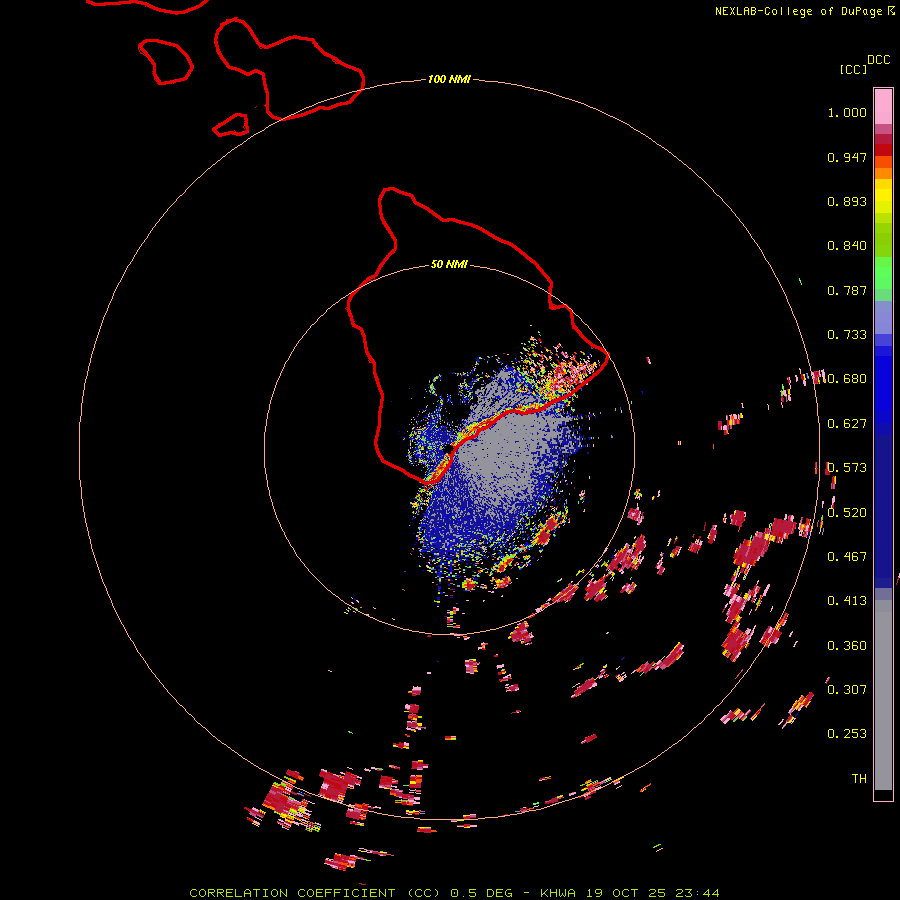This screenshot has width=900, height=900.
Task: Click the TH threshold label
Action: pyautogui.click(x=859, y=778)
